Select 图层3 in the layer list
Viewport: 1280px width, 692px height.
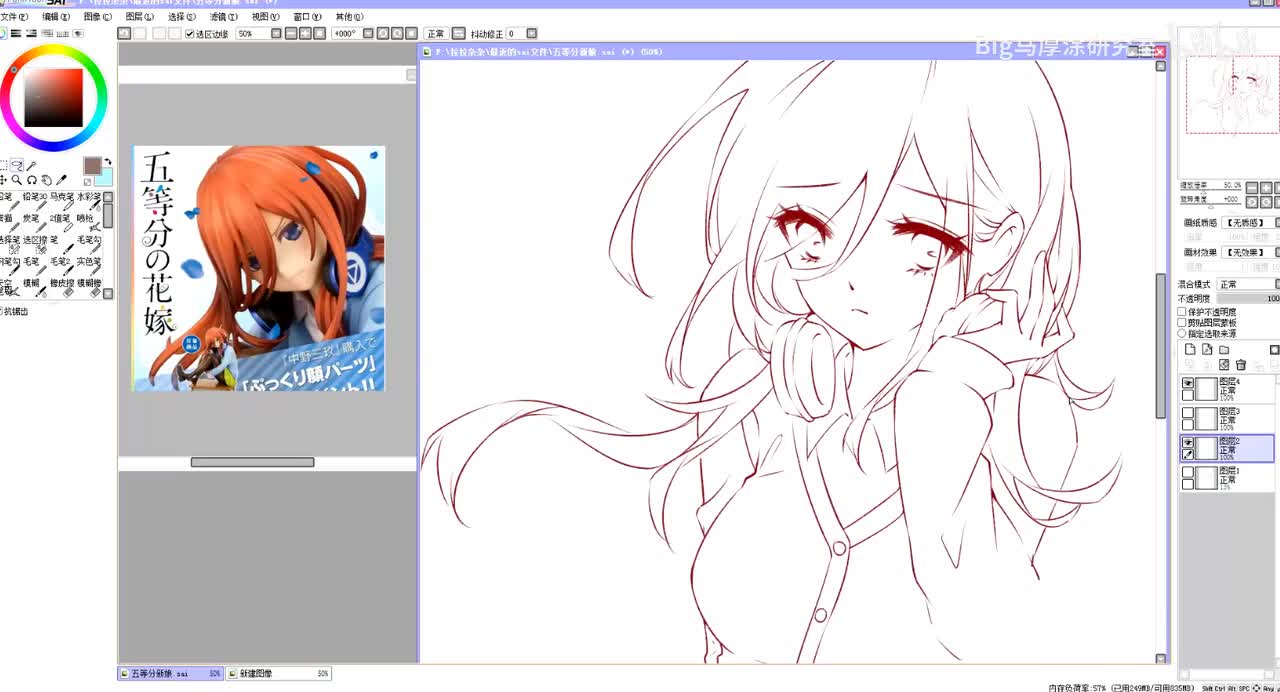1227,417
